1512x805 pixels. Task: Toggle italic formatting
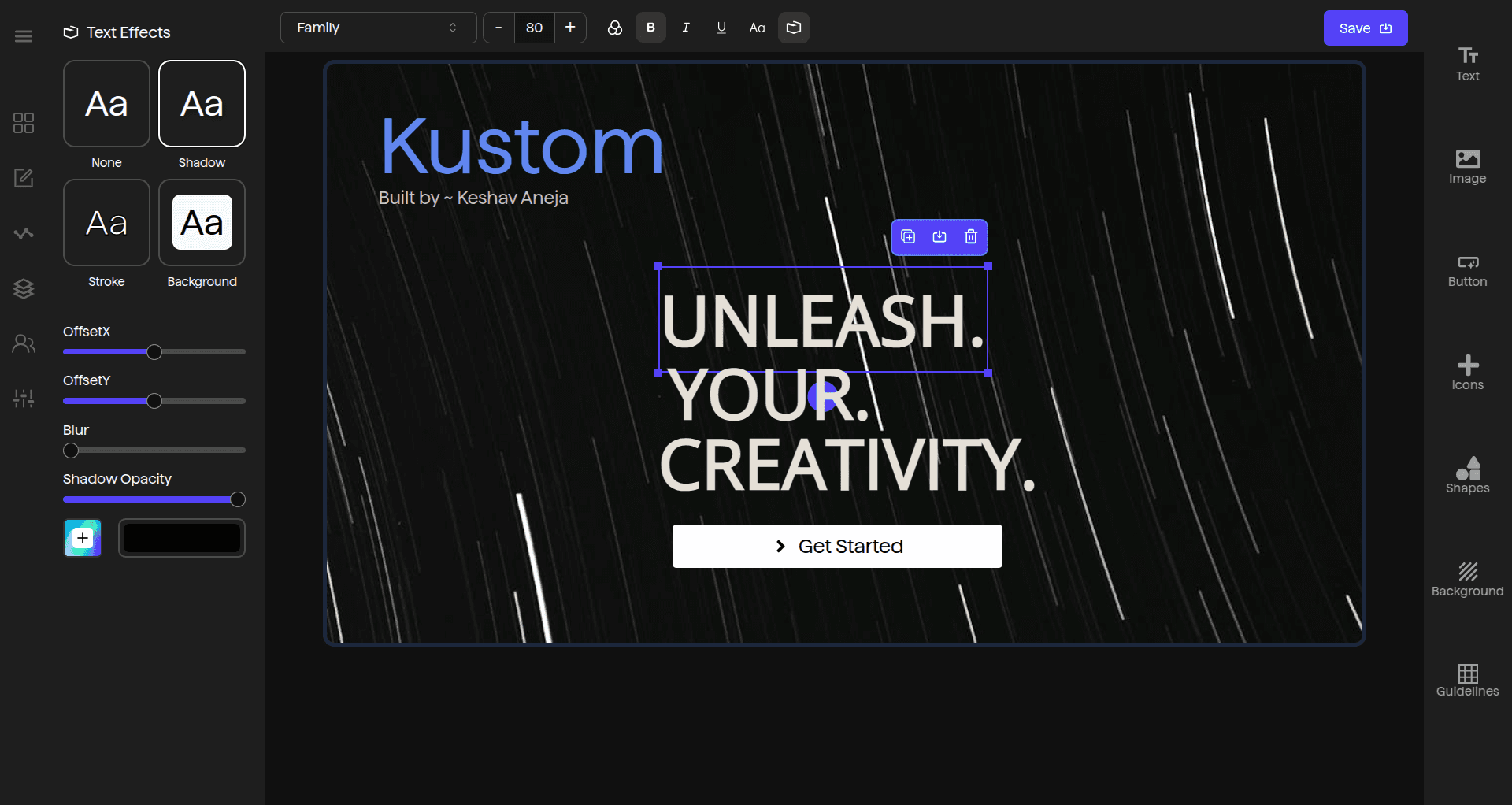pos(686,28)
